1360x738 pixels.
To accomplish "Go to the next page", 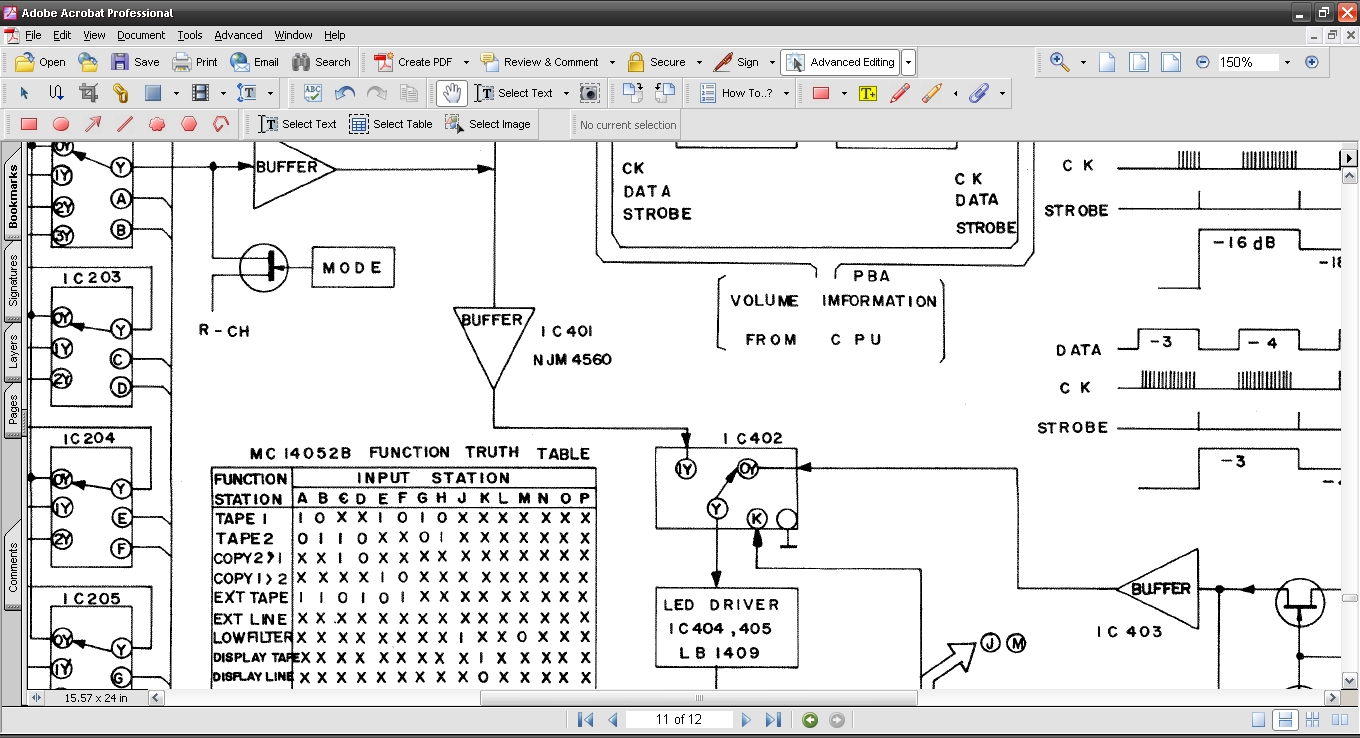I will [x=746, y=720].
